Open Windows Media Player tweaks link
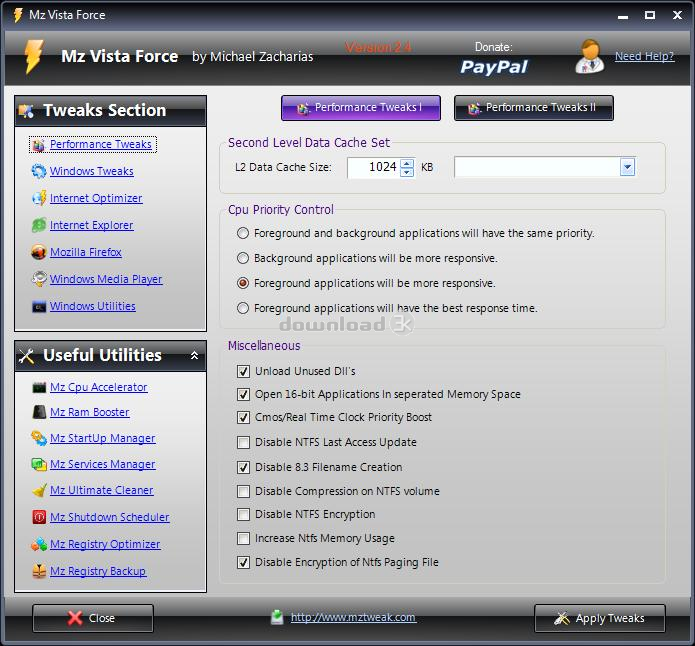The width and height of the screenshot is (695, 646). [x=106, y=279]
